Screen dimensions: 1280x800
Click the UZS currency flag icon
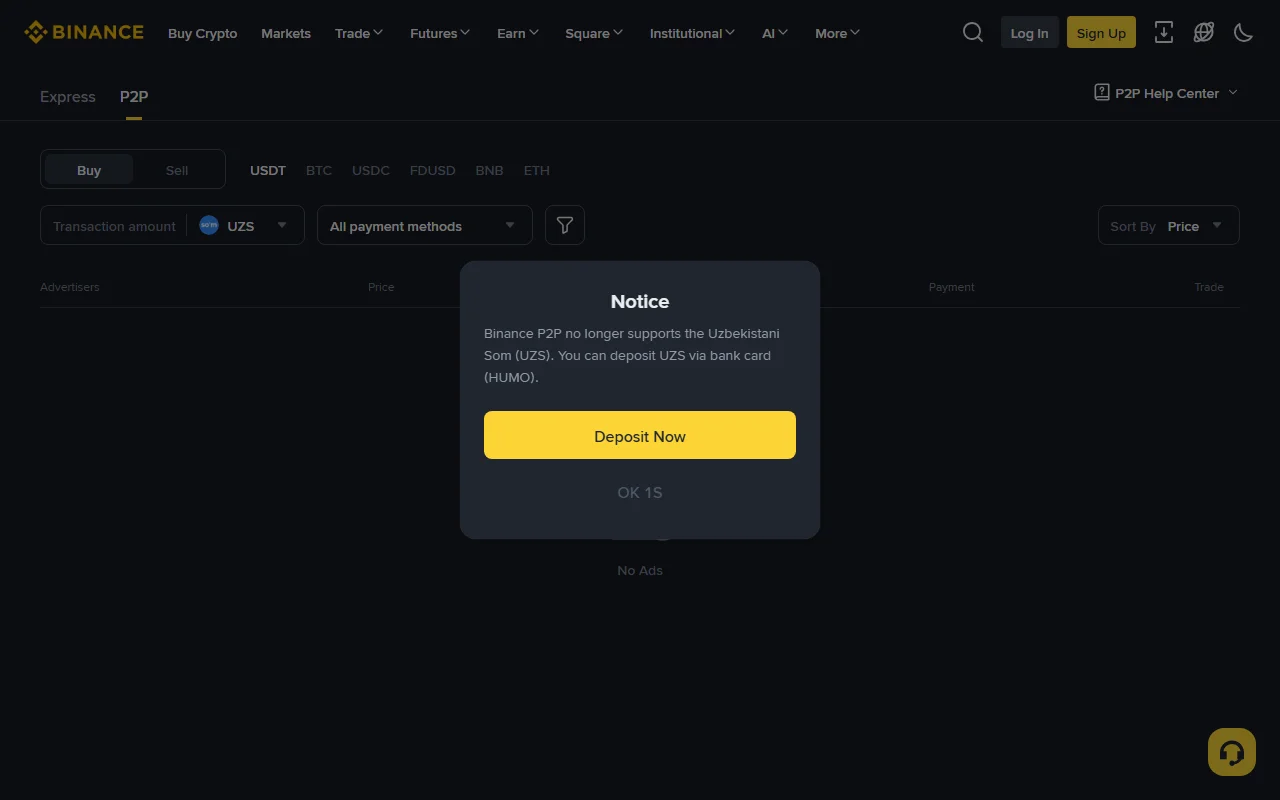[209, 225]
